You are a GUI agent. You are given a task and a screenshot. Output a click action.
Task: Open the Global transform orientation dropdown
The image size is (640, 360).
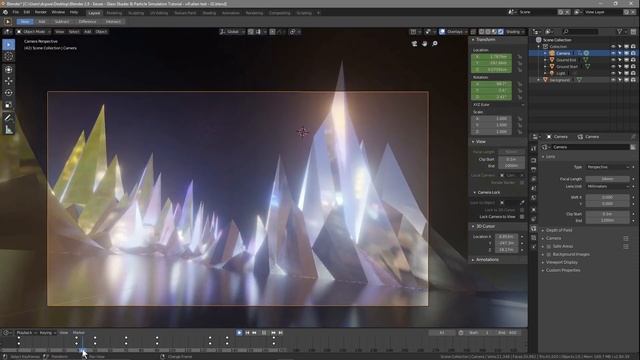(x=232, y=31)
